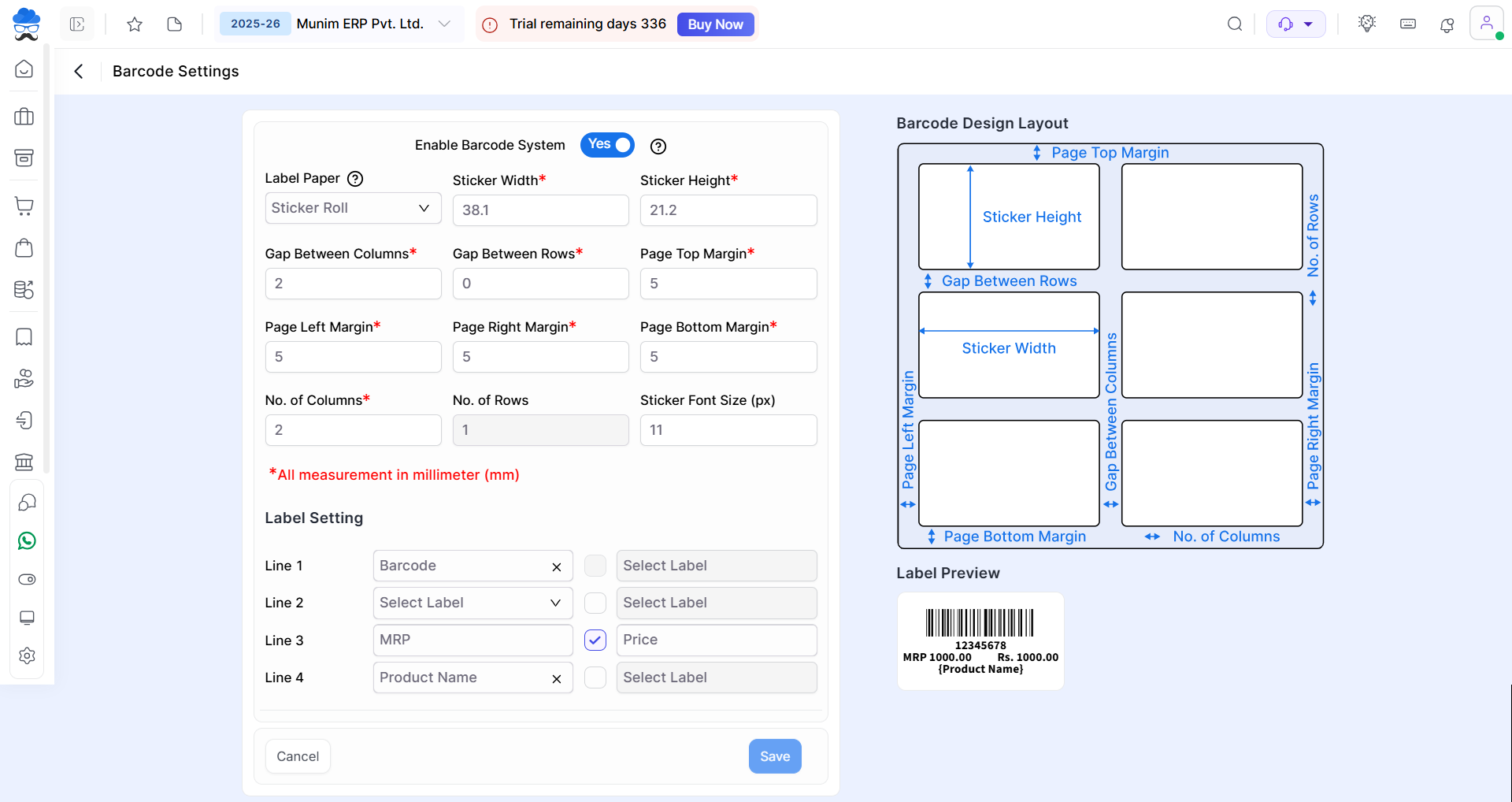Expand the Line 2 Select Label dropdown
Image resolution: width=1512 pixels, height=802 pixels.
click(472, 603)
